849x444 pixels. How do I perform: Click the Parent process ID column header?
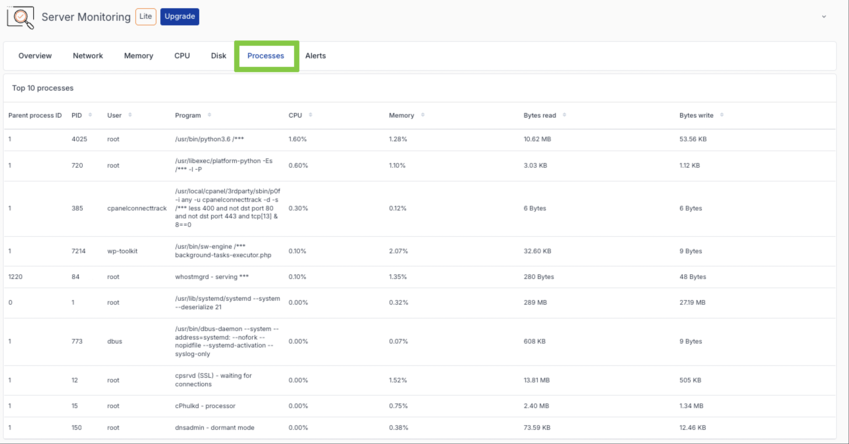click(35, 115)
